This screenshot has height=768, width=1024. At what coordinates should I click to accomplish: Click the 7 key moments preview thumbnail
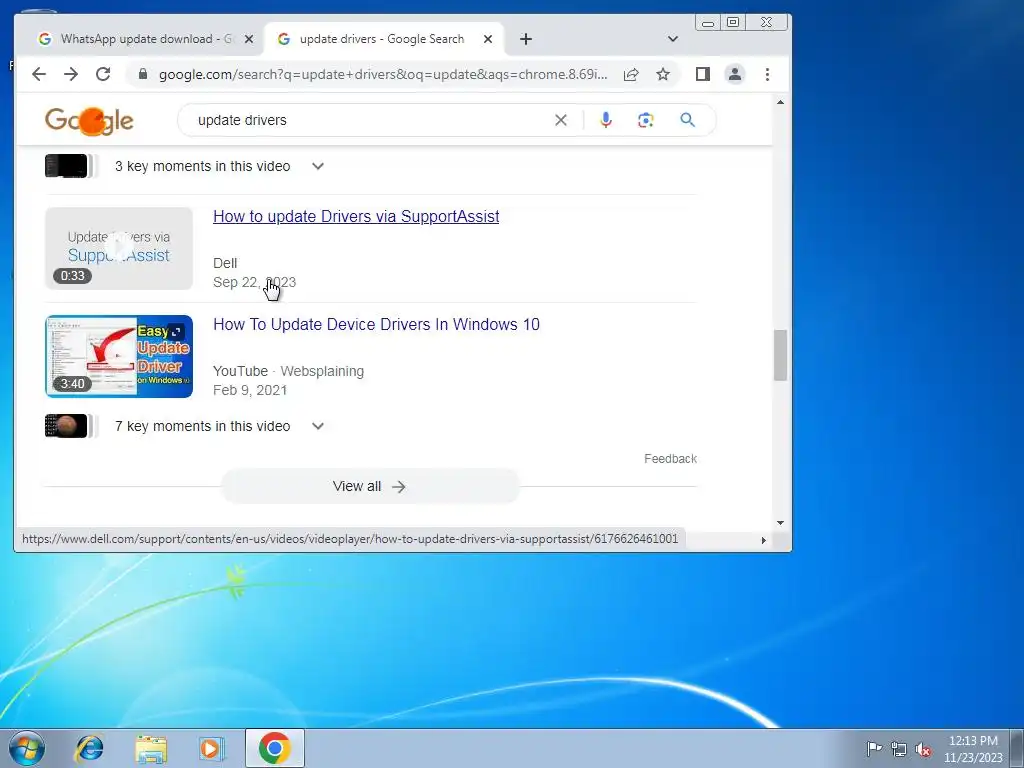pos(66,426)
